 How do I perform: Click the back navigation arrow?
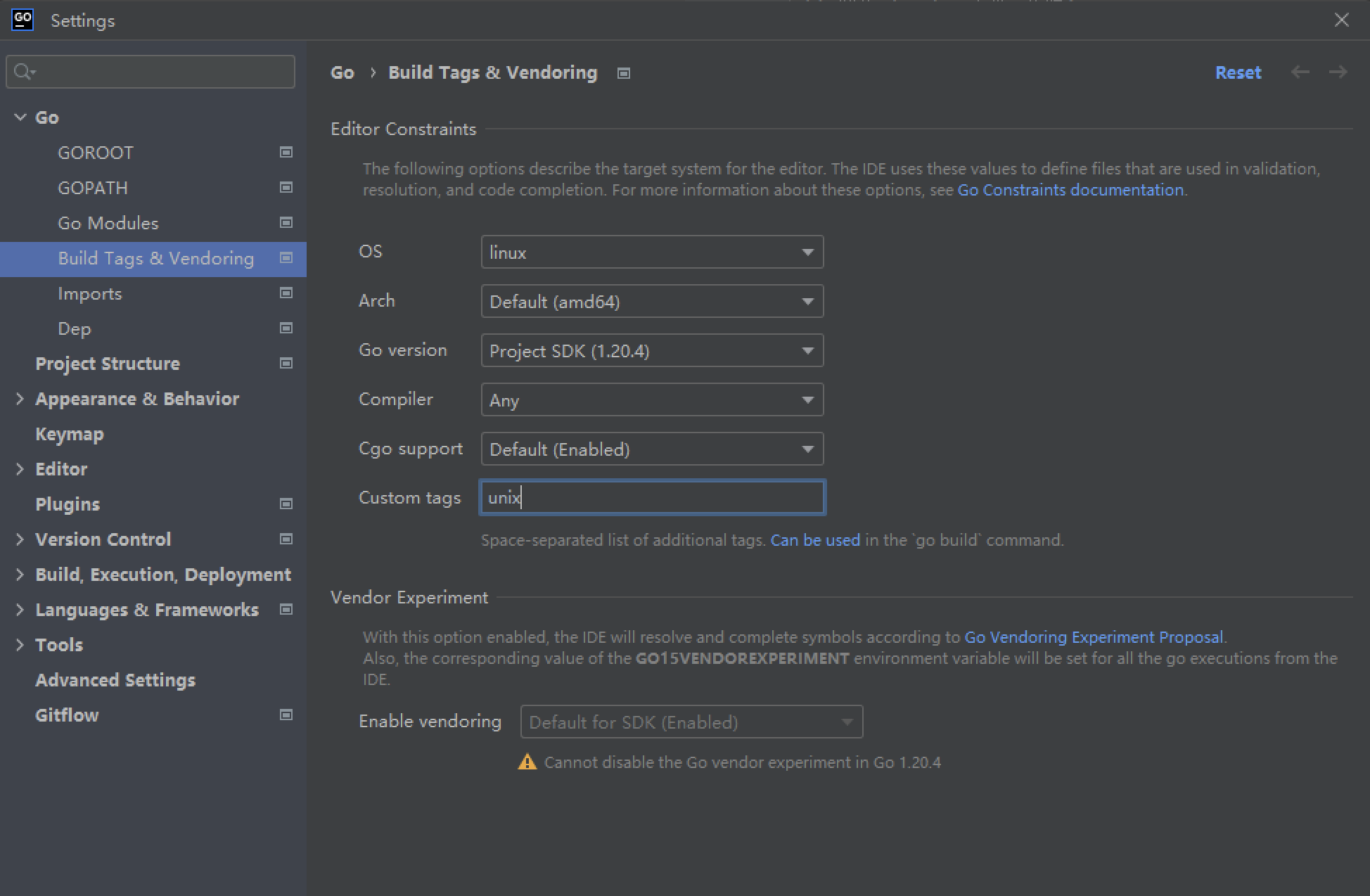[1300, 72]
